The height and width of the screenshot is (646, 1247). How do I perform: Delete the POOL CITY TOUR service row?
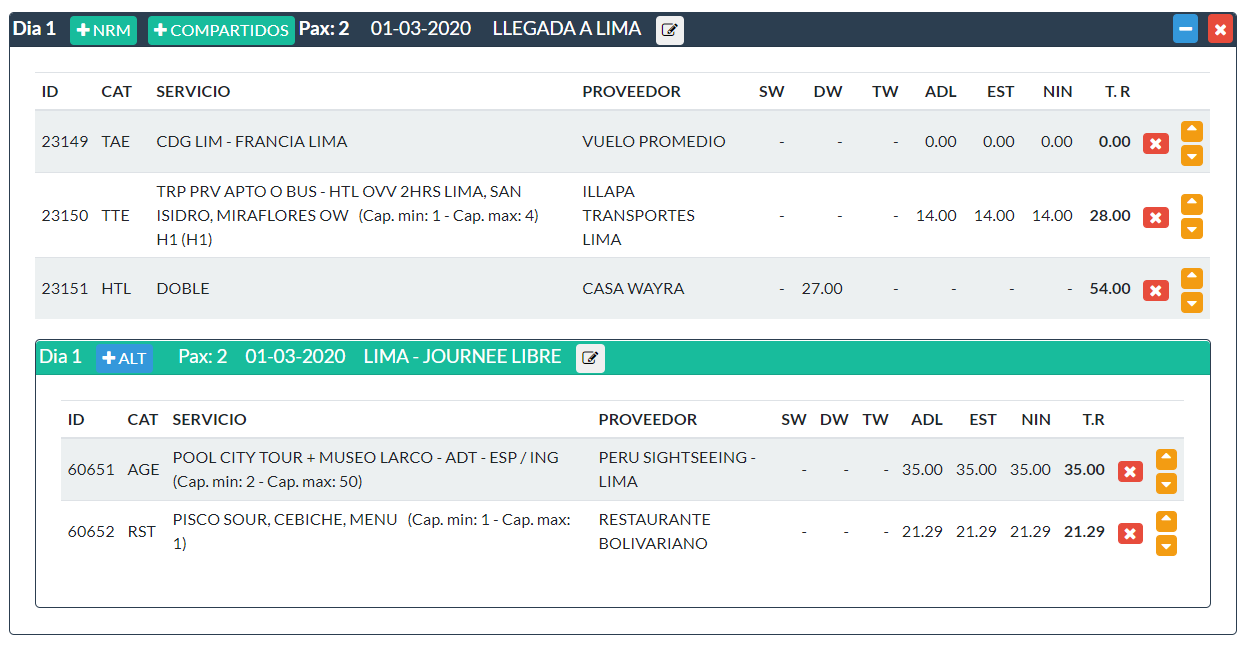pyautogui.click(x=1130, y=471)
